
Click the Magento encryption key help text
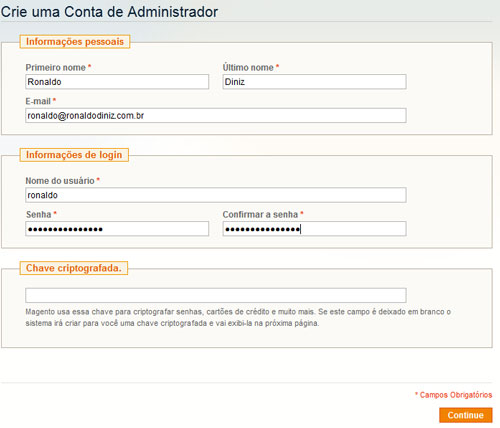[238, 317]
